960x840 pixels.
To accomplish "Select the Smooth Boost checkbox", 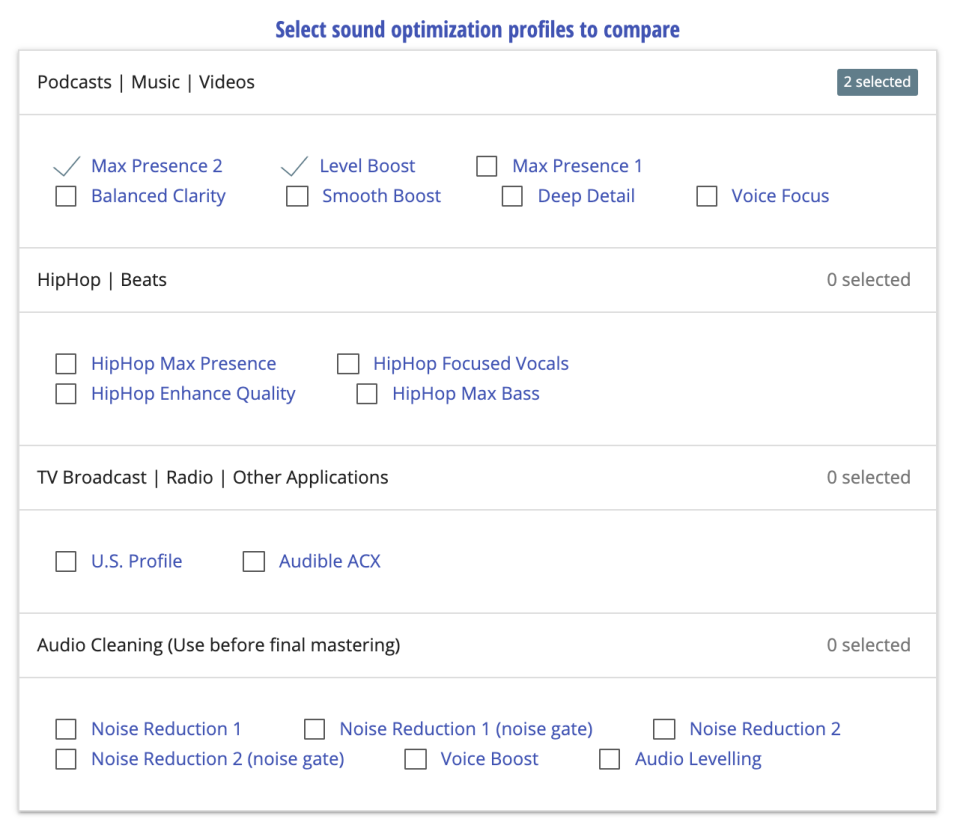I will [x=297, y=196].
